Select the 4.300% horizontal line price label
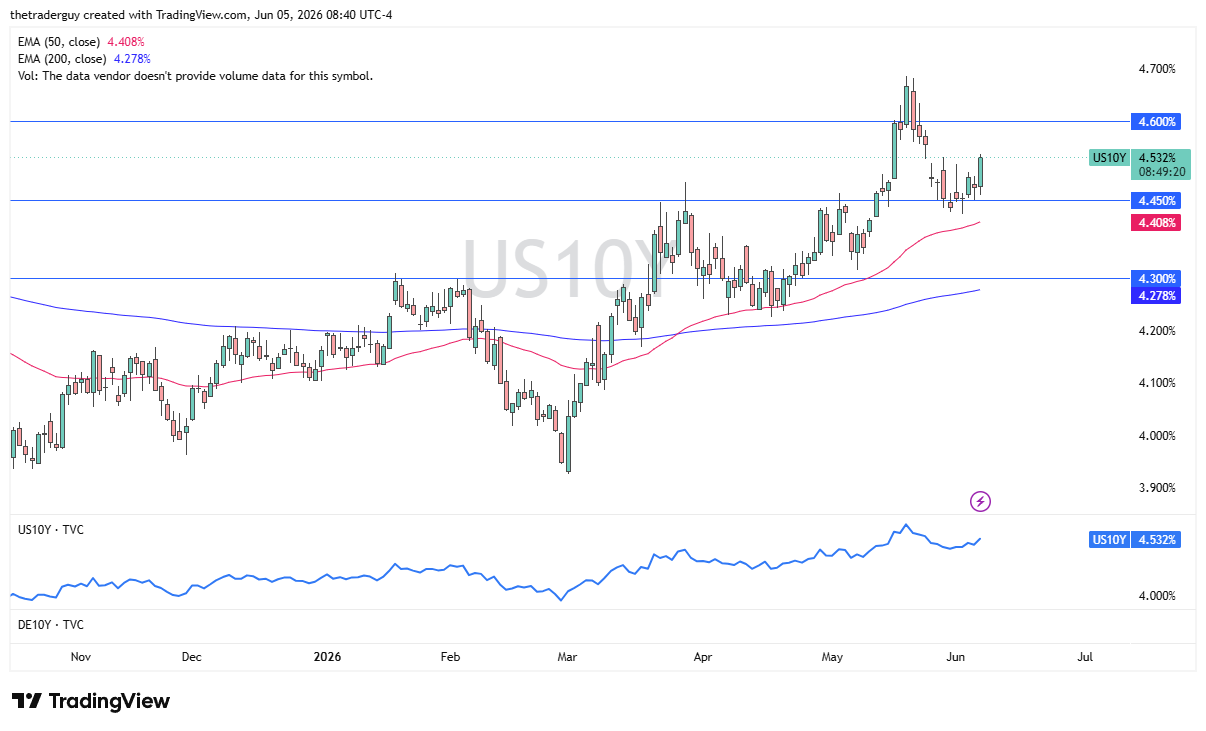This screenshot has width=1206, height=731. click(1155, 278)
